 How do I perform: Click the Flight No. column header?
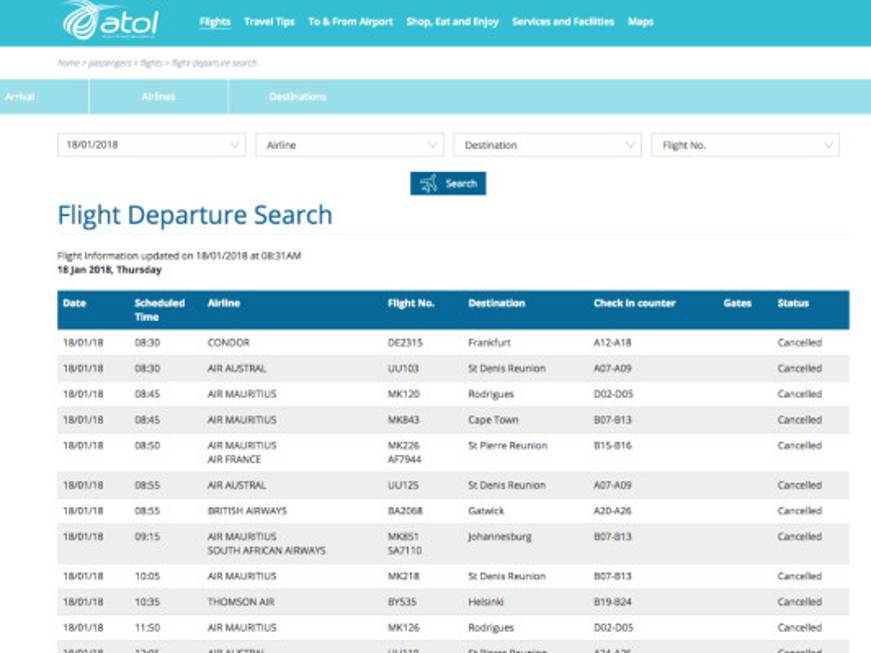(411, 303)
